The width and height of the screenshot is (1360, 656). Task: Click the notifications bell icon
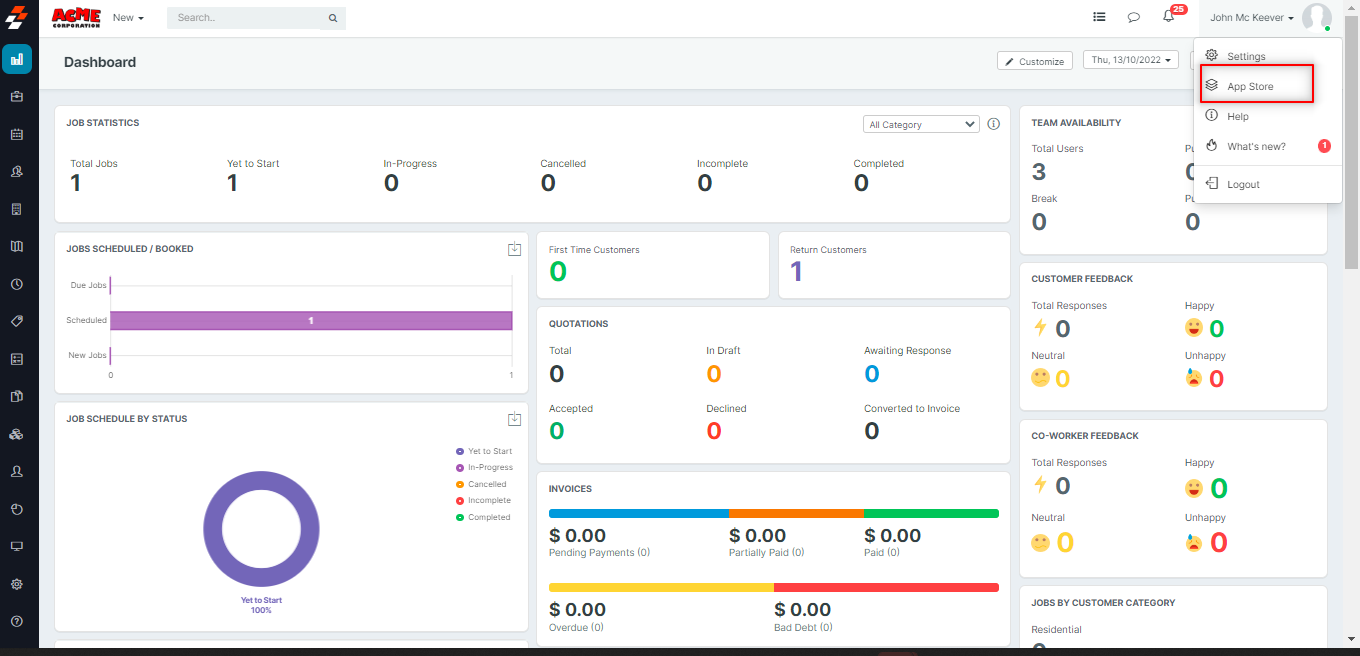pos(1168,17)
